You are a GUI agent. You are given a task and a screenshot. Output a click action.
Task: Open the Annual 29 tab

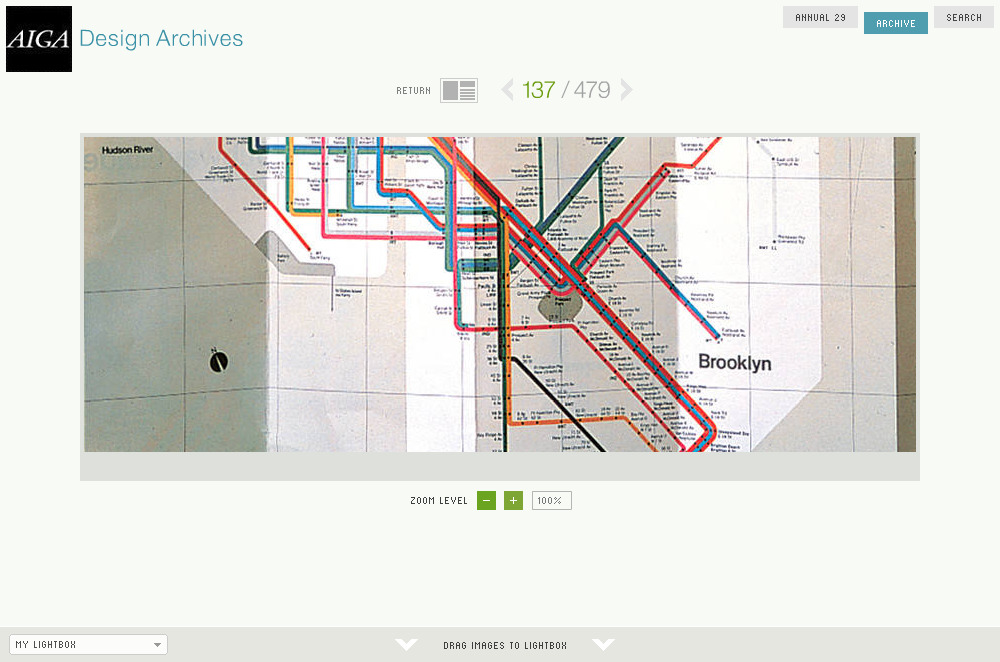820,17
